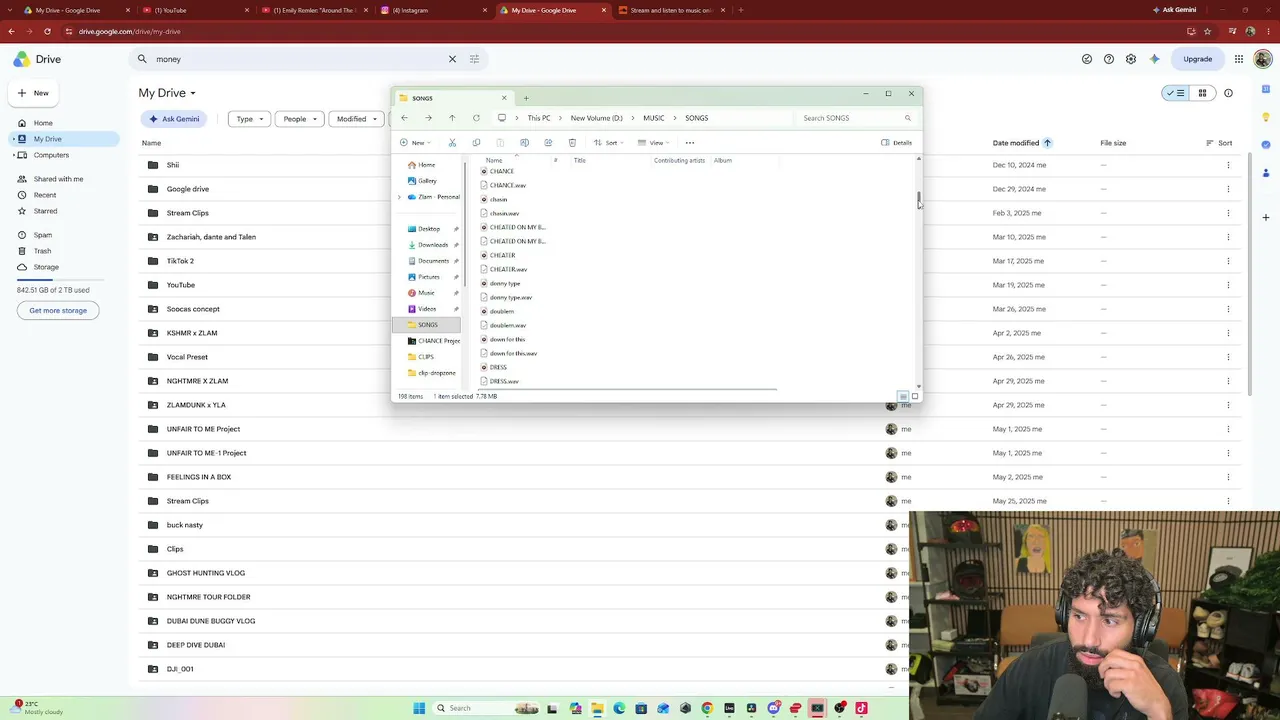This screenshot has width=1280, height=720.
Task: Select the Vocal Preset folder row
Action: [x=690, y=357]
